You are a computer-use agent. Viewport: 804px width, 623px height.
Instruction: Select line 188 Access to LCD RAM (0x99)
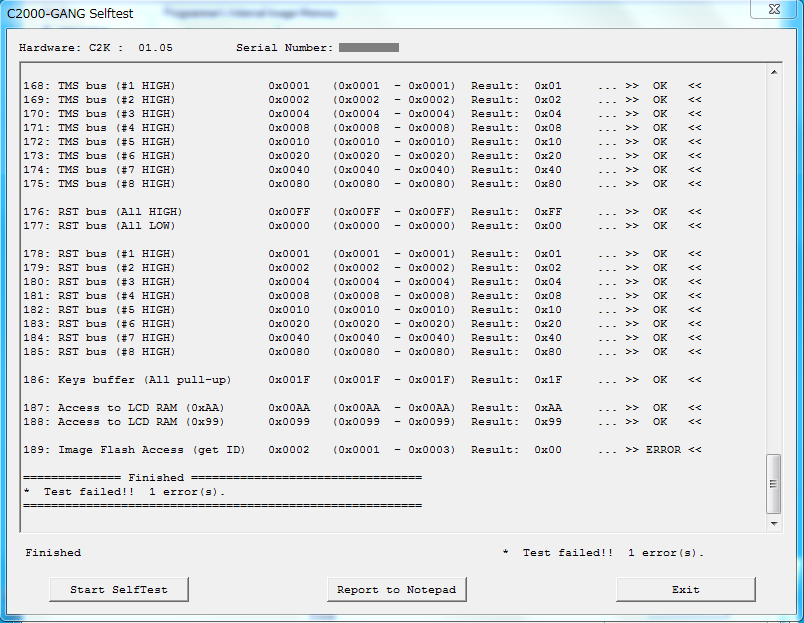point(362,421)
